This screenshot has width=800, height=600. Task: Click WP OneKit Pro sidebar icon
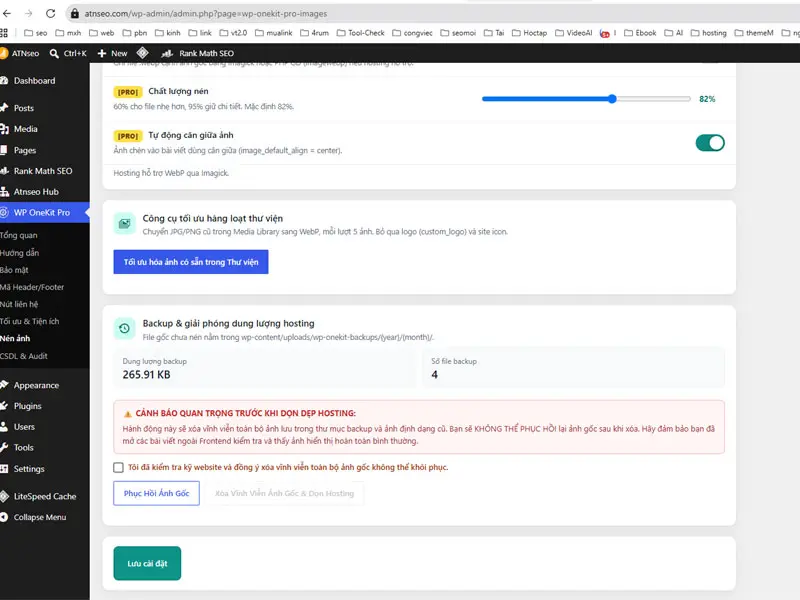pos(4,212)
